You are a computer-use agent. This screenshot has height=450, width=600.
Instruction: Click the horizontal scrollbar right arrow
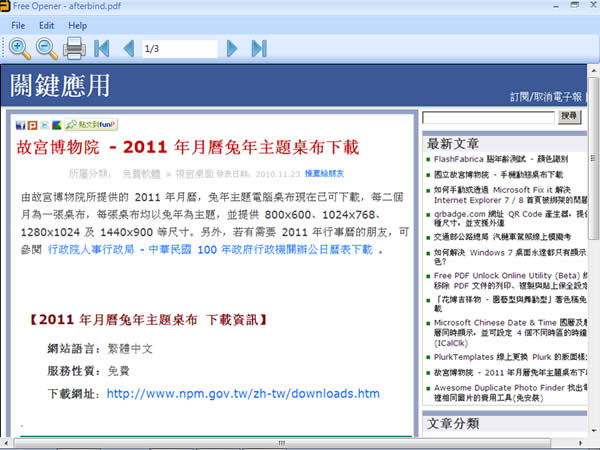point(580,443)
